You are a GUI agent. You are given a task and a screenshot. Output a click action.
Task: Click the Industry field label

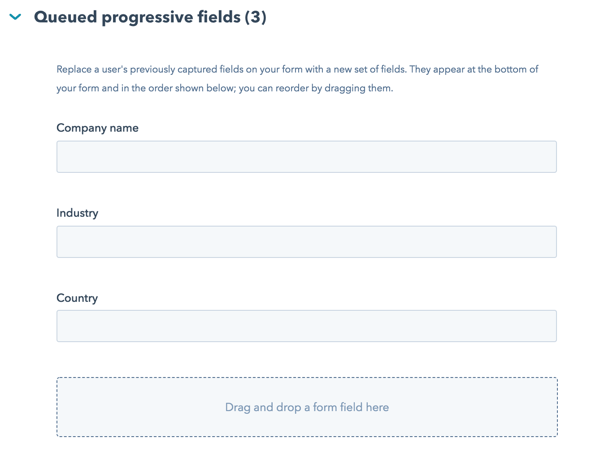click(x=77, y=213)
